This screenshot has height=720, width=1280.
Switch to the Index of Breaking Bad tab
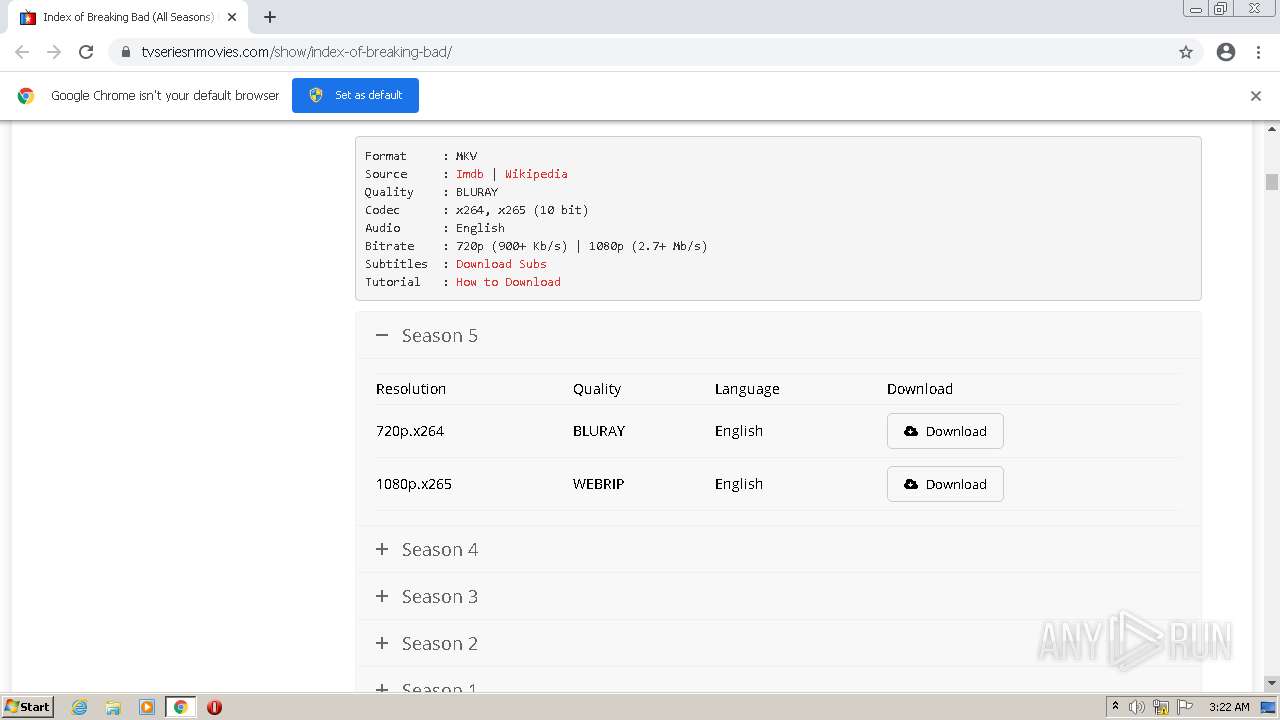[x=127, y=17]
